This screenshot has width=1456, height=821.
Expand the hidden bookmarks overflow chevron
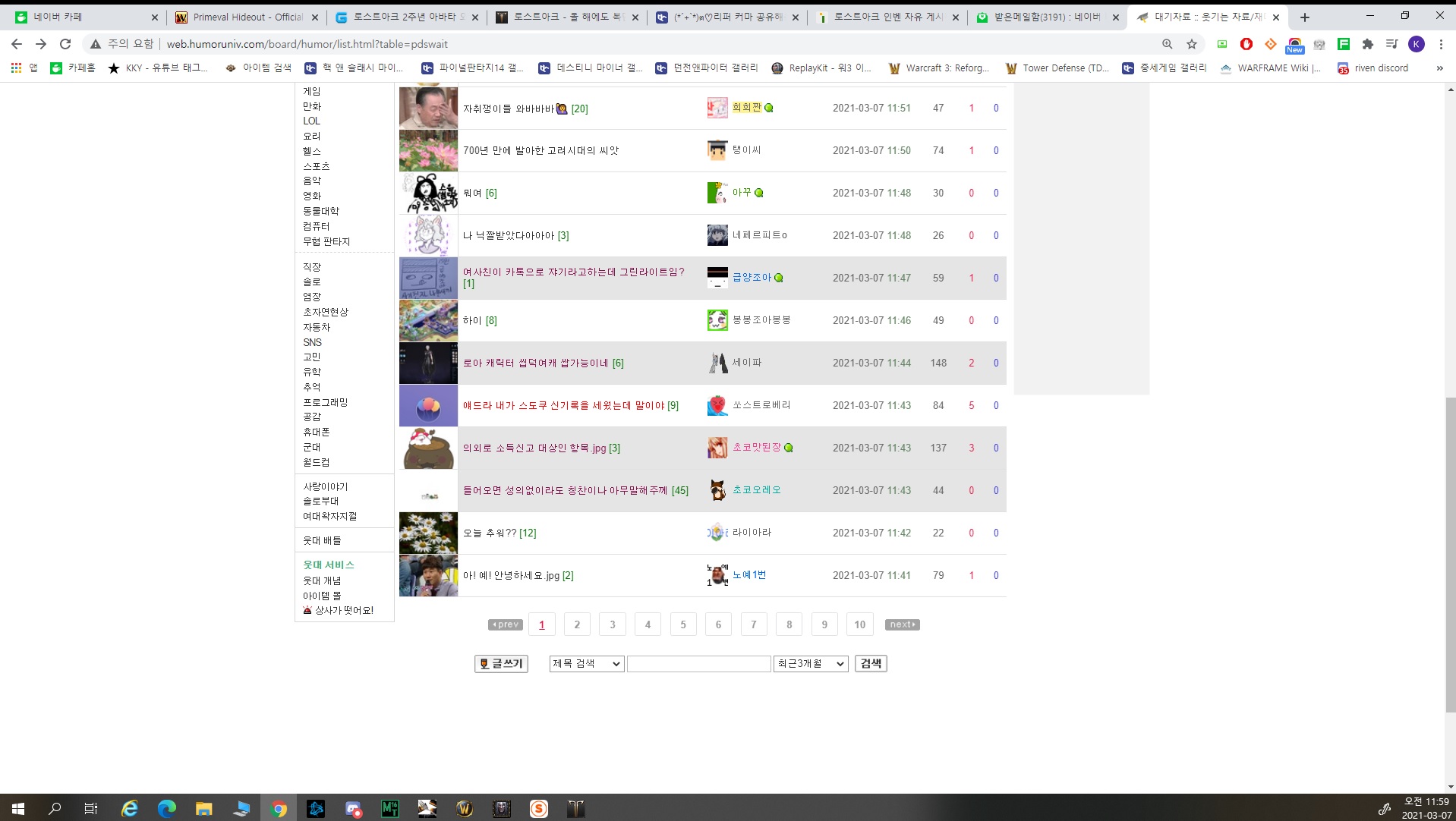tap(1439, 68)
